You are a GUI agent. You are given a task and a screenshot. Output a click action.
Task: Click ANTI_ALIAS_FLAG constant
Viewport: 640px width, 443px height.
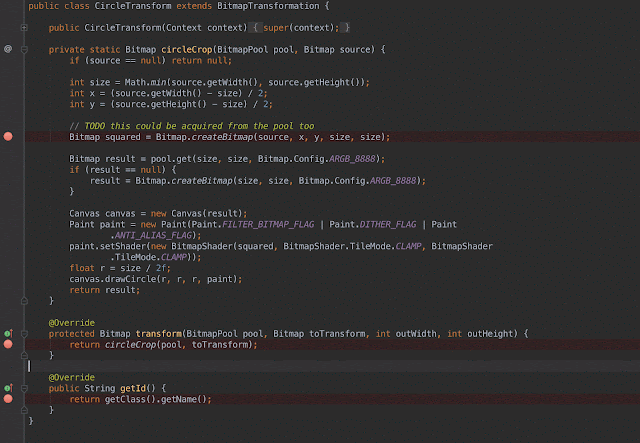(153, 235)
